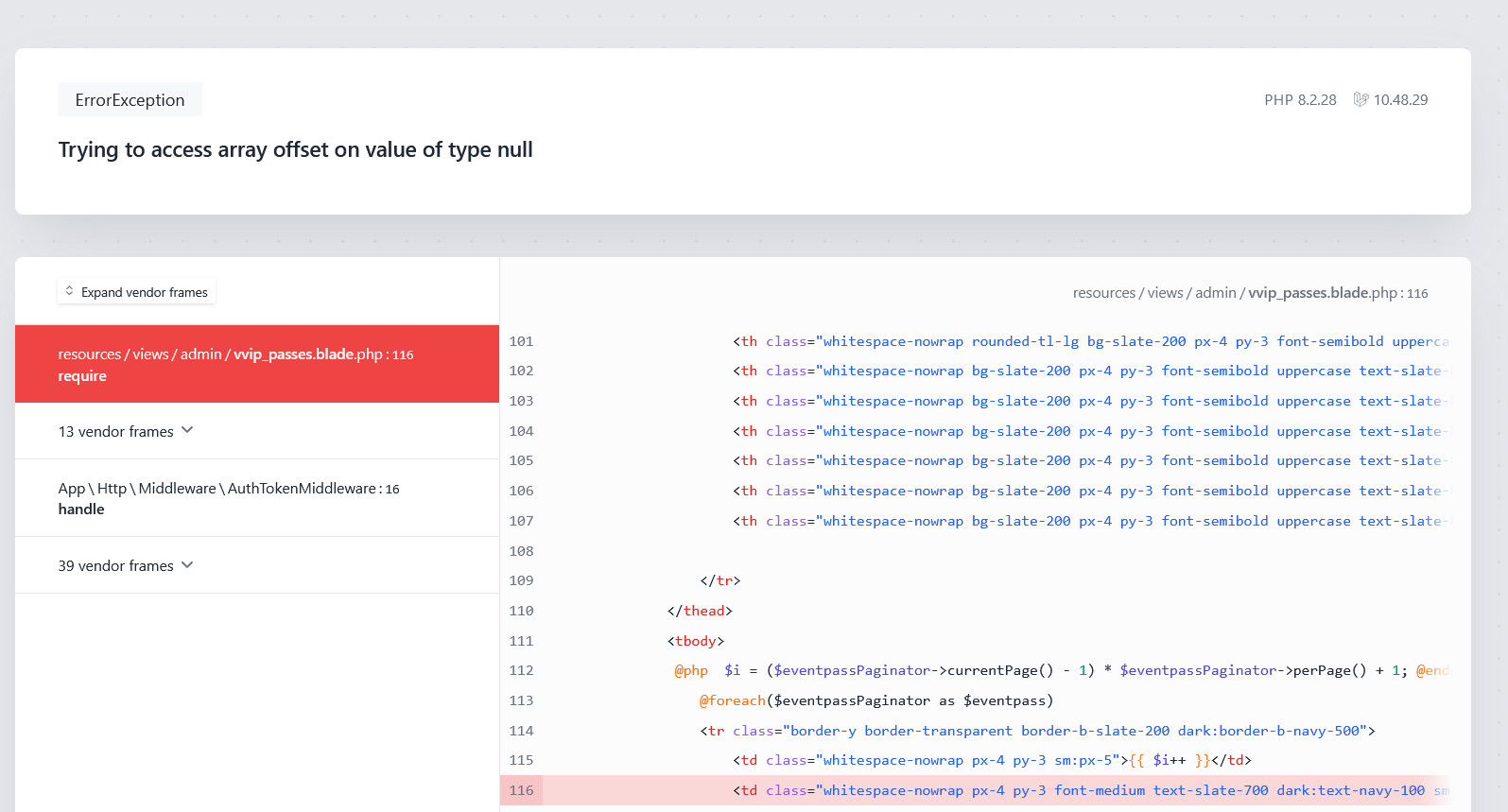
Task: Open the file path link above the code
Action: point(1249,293)
